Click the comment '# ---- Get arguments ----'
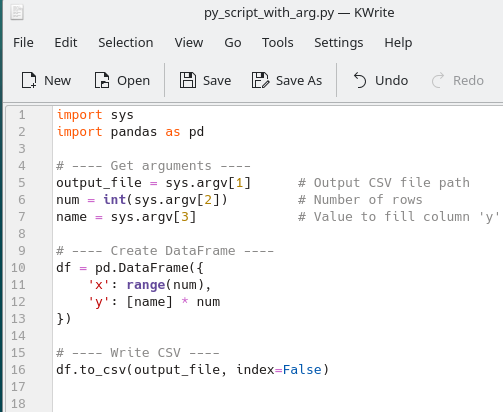The height and width of the screenshot is (412, 503). (x=153, y=166)
